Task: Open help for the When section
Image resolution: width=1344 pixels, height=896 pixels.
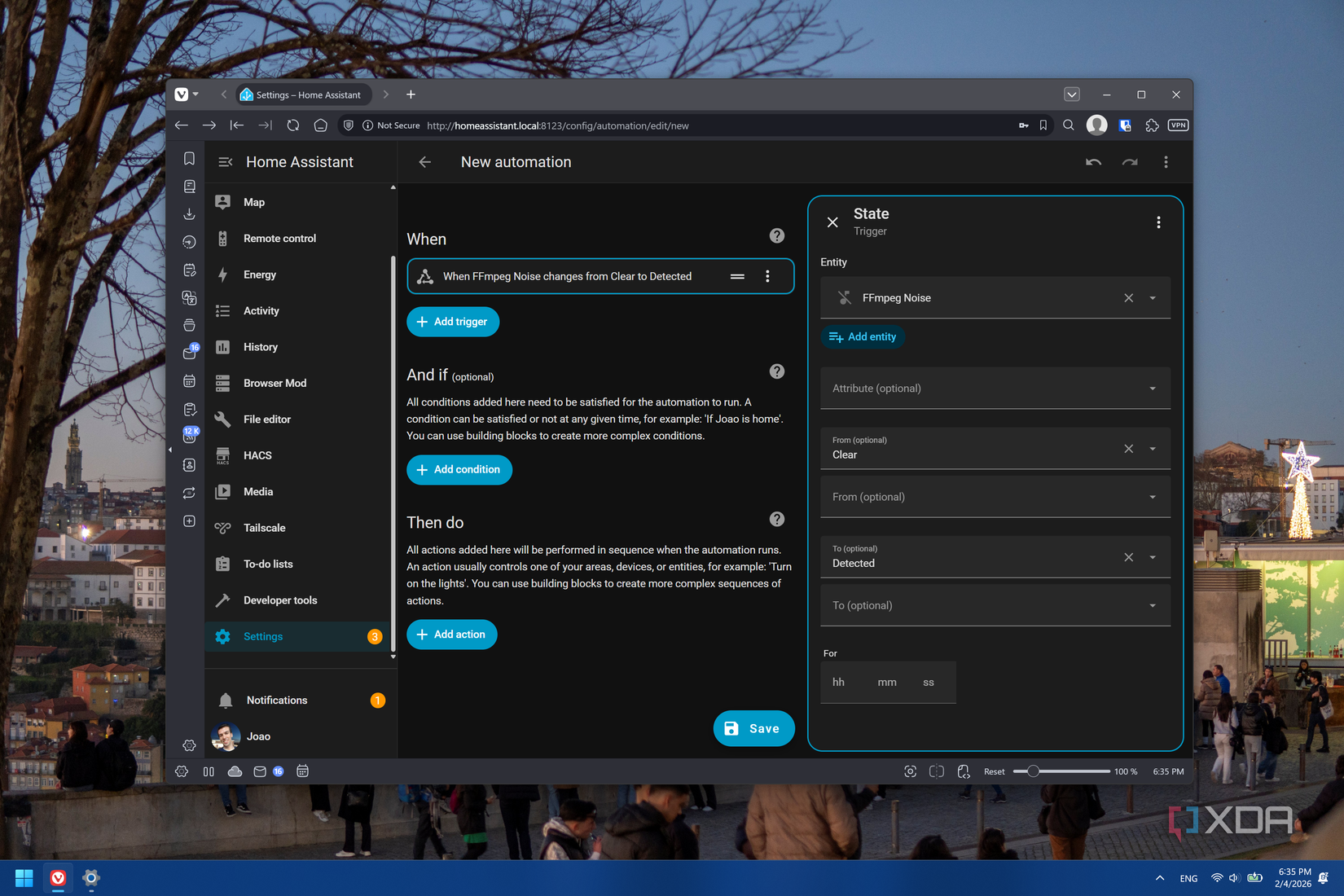Action: tap(777, 235)
